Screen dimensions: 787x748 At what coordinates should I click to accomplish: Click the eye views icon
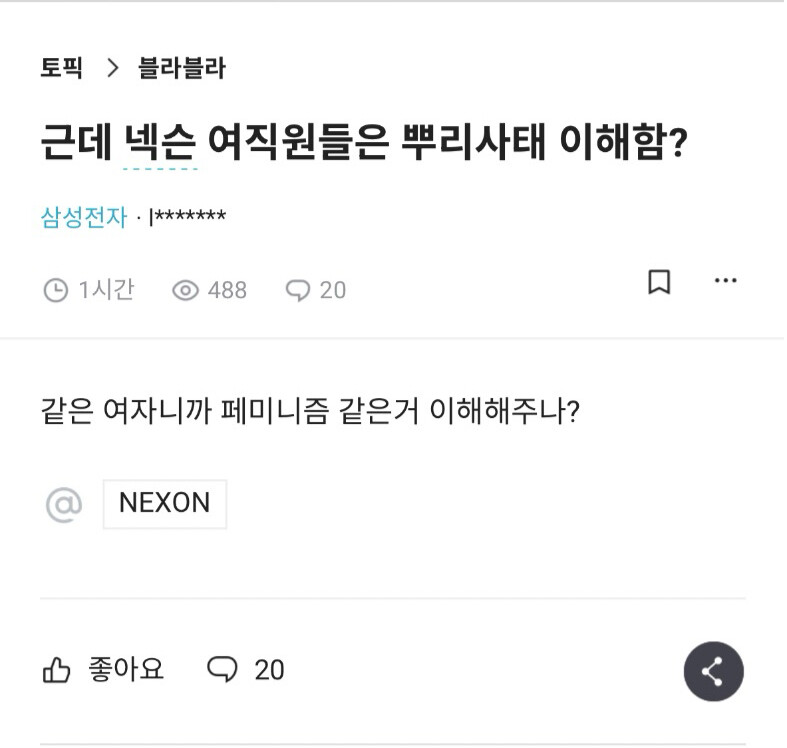185,290
